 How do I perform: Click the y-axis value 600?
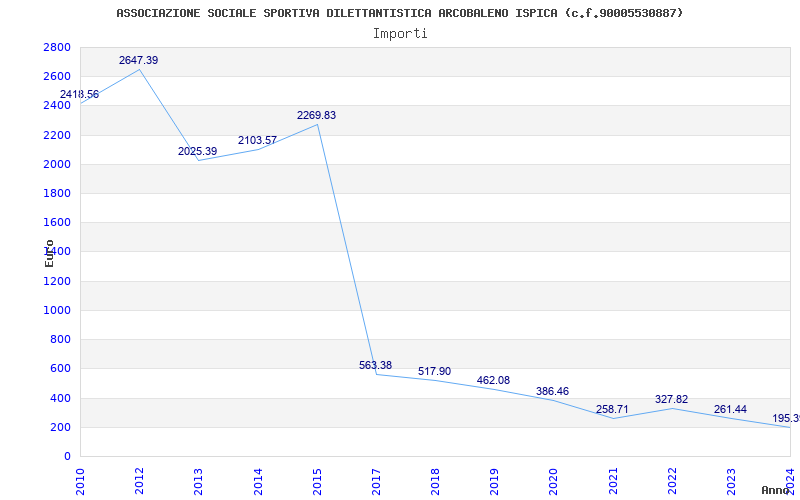pyautogui.click(x=61, y=368)
